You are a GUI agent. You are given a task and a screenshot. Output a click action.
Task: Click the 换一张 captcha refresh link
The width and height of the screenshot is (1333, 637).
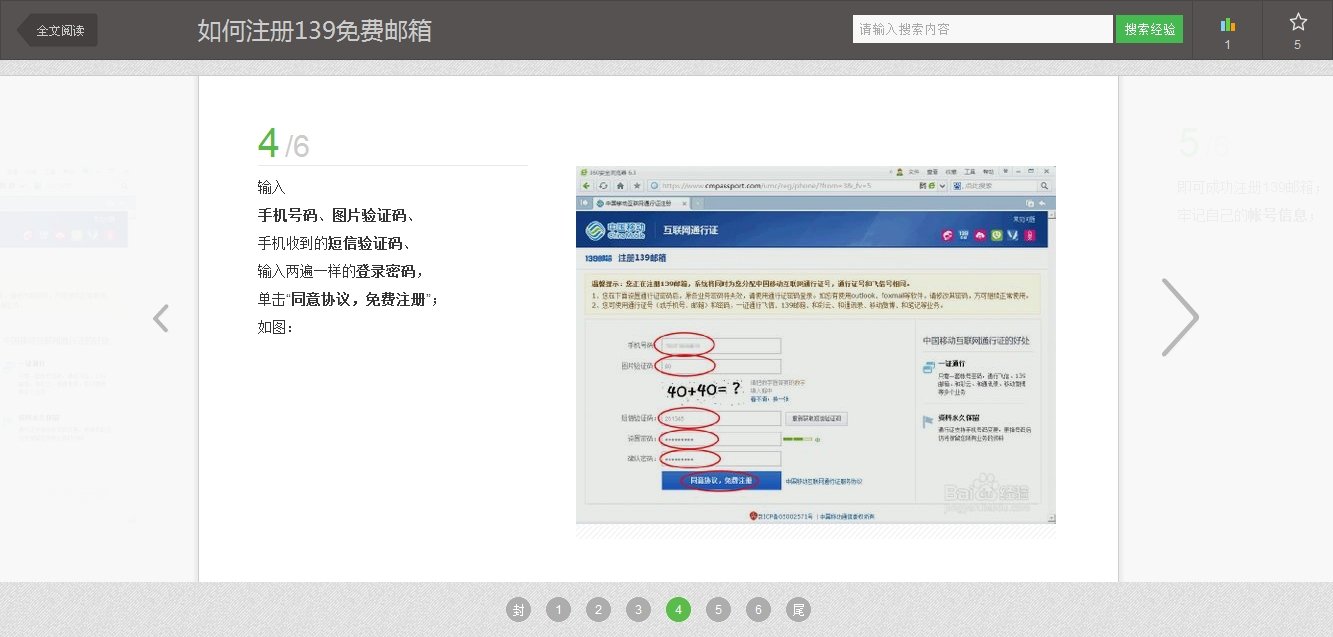(783, 400)
